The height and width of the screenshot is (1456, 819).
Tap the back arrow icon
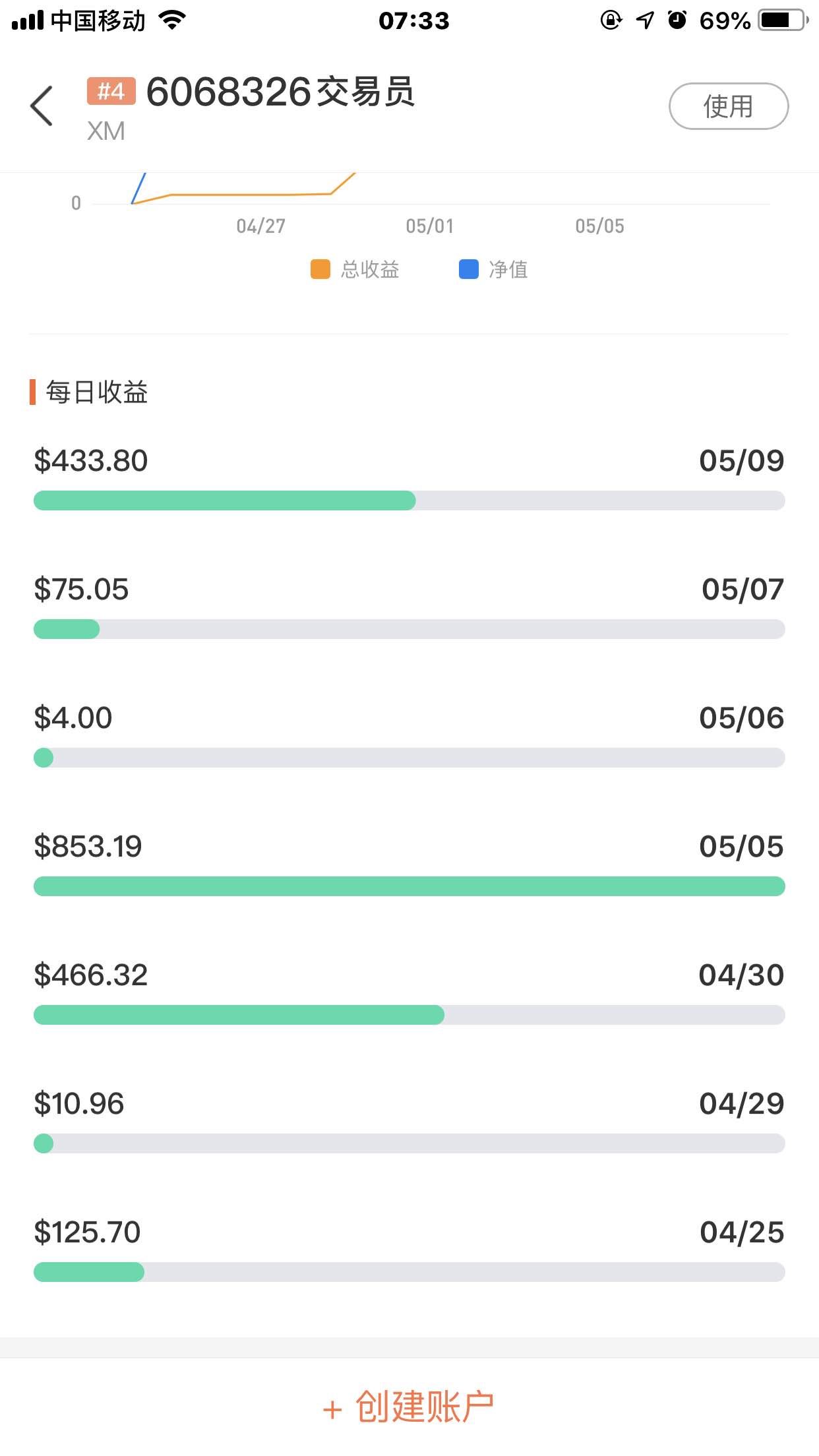coord(41,106)
